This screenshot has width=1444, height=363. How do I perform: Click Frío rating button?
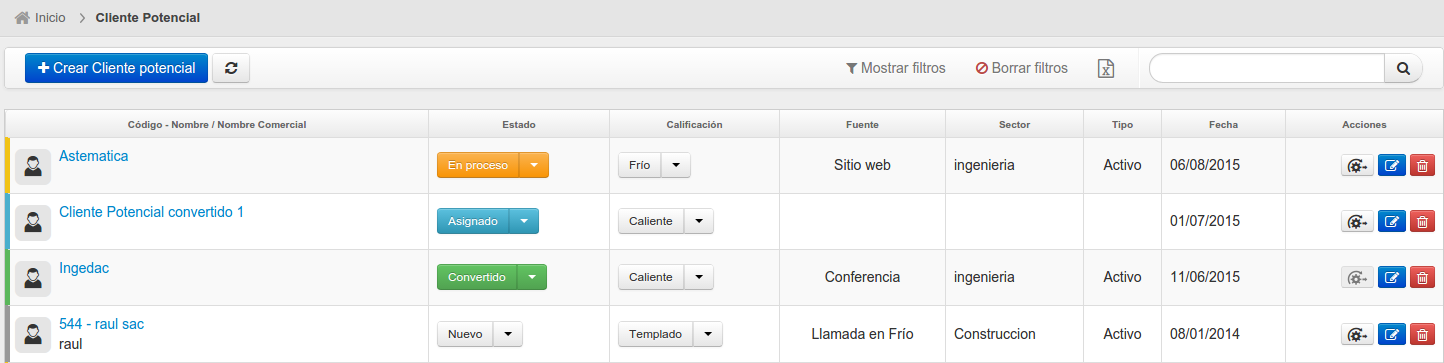639,166
